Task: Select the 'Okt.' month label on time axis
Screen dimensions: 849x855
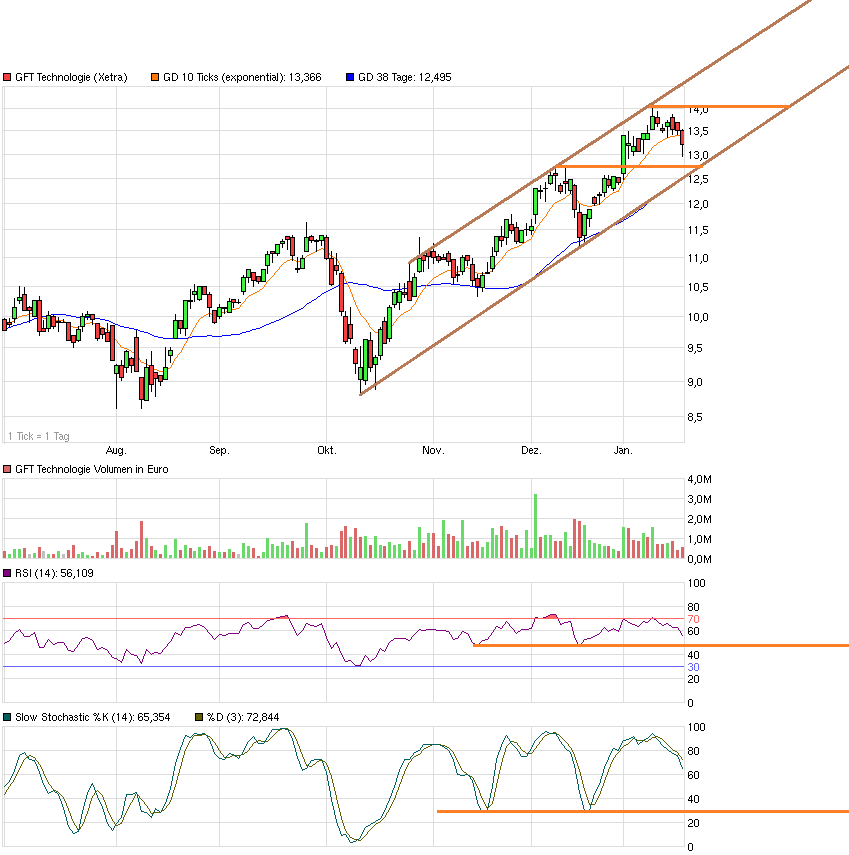Action: pos(327,450)
